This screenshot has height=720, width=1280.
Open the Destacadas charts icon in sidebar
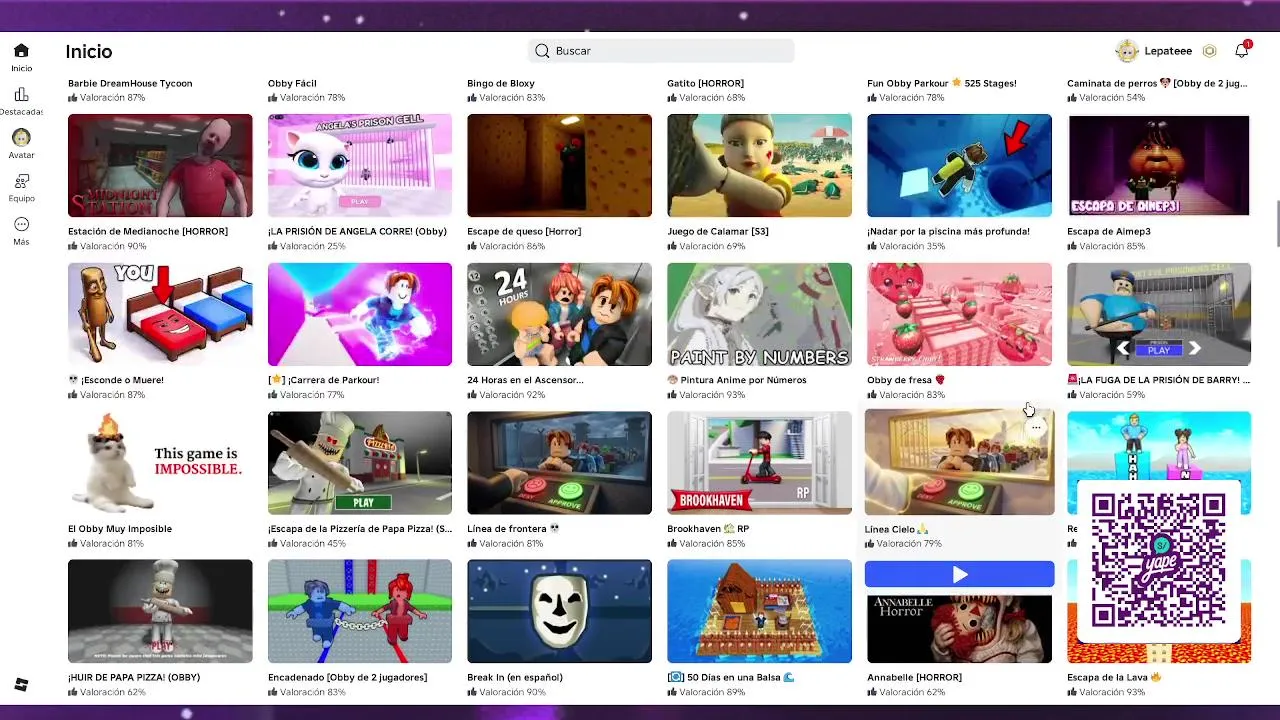pyautogui.click(x=21, y=94)
